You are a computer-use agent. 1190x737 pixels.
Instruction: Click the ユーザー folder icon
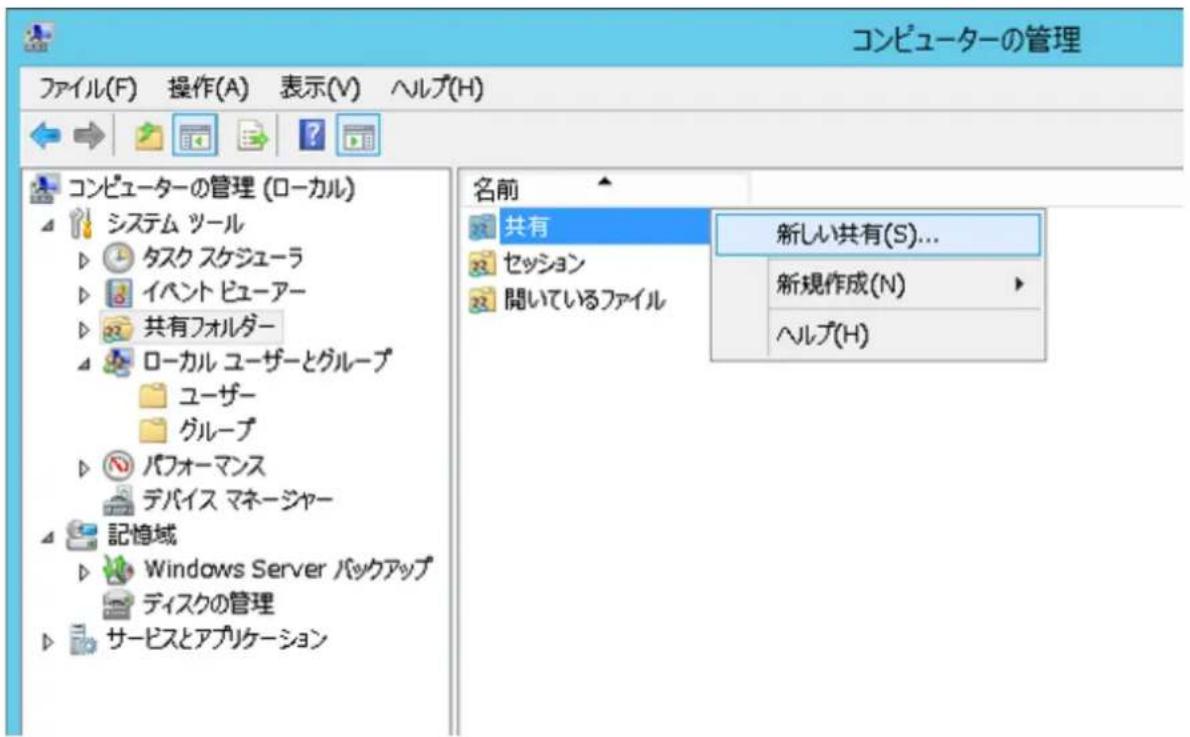pyautogui.click(x=153, y=395)
